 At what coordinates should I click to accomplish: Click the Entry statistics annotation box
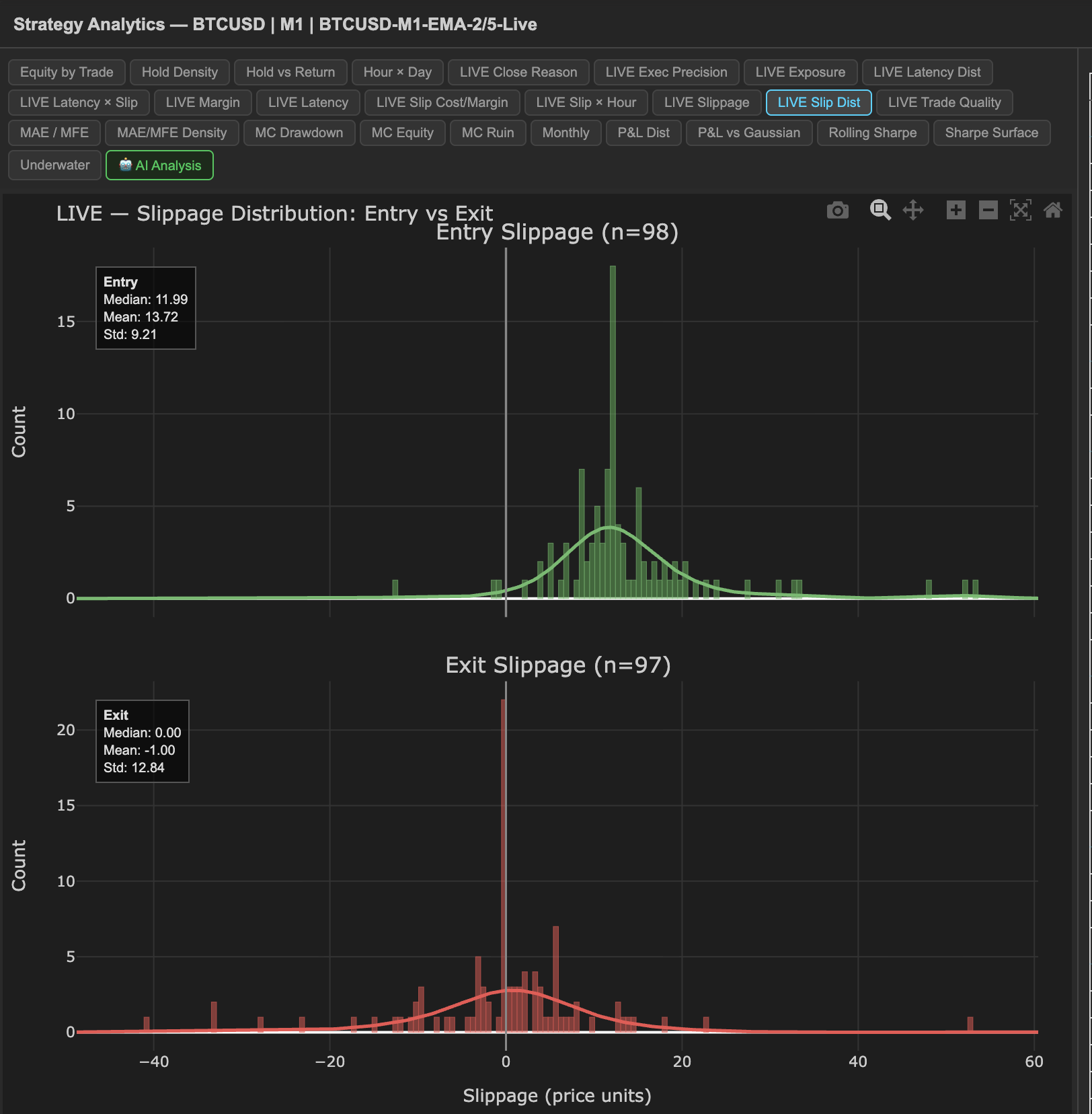(145, 308)
